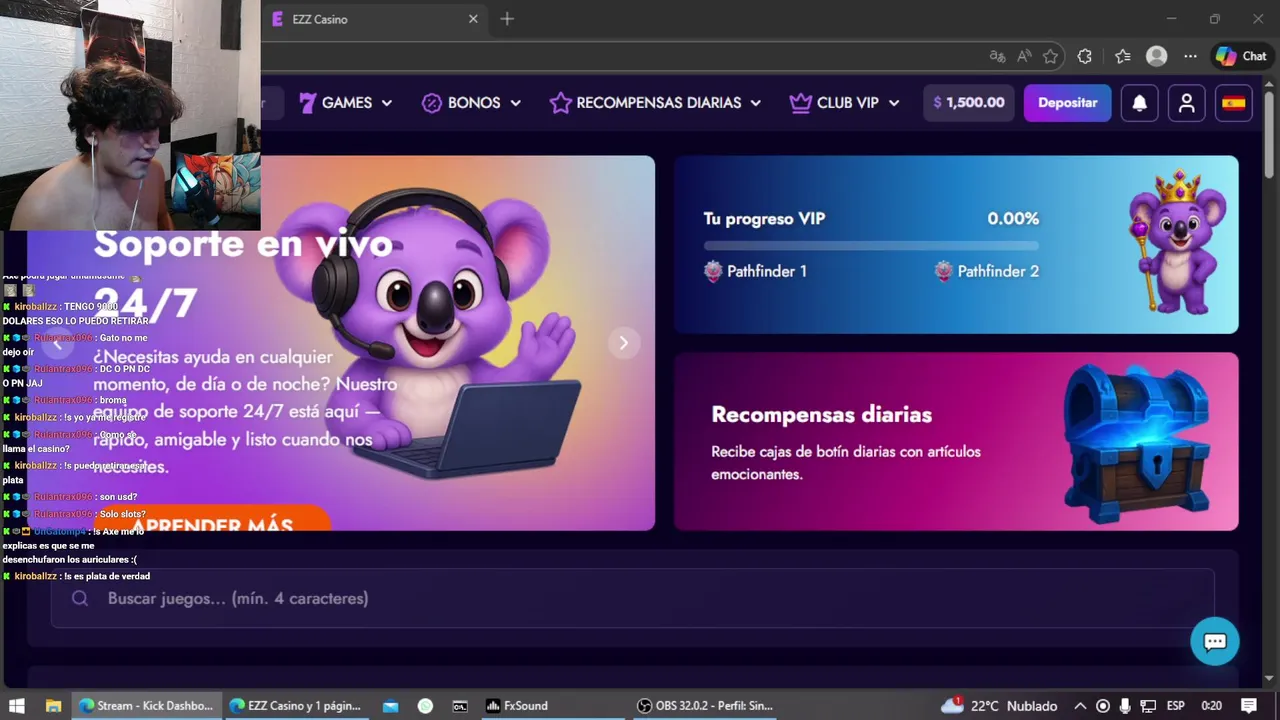Click the $ 1,500.00 balance
Screen dimensions: 1280x720
(x=968, y=103)
